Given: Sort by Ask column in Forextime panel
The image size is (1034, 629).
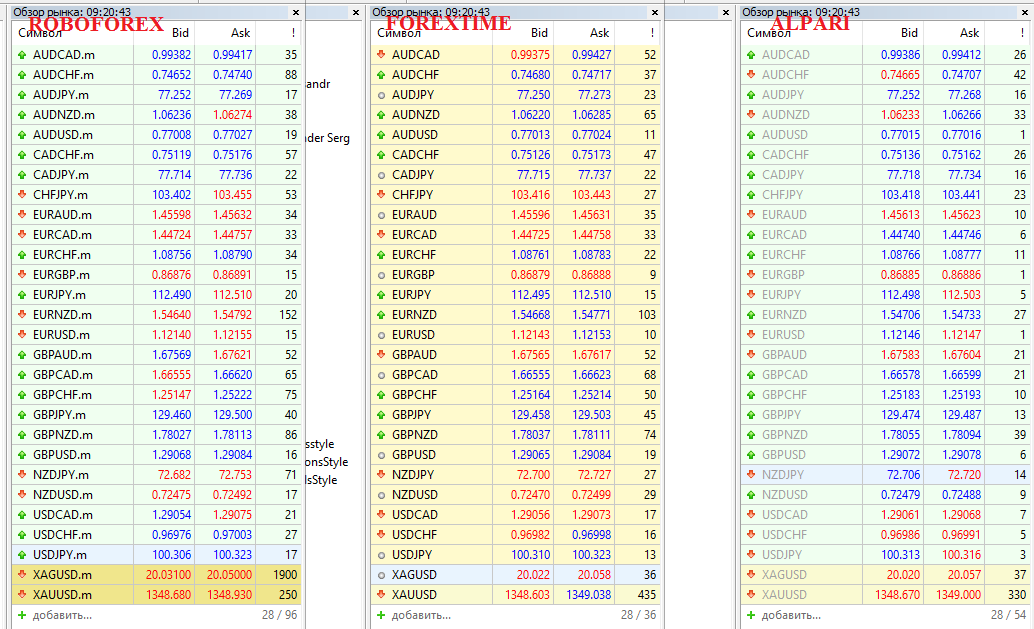Looking at the screenshot, I should point(584,33).
